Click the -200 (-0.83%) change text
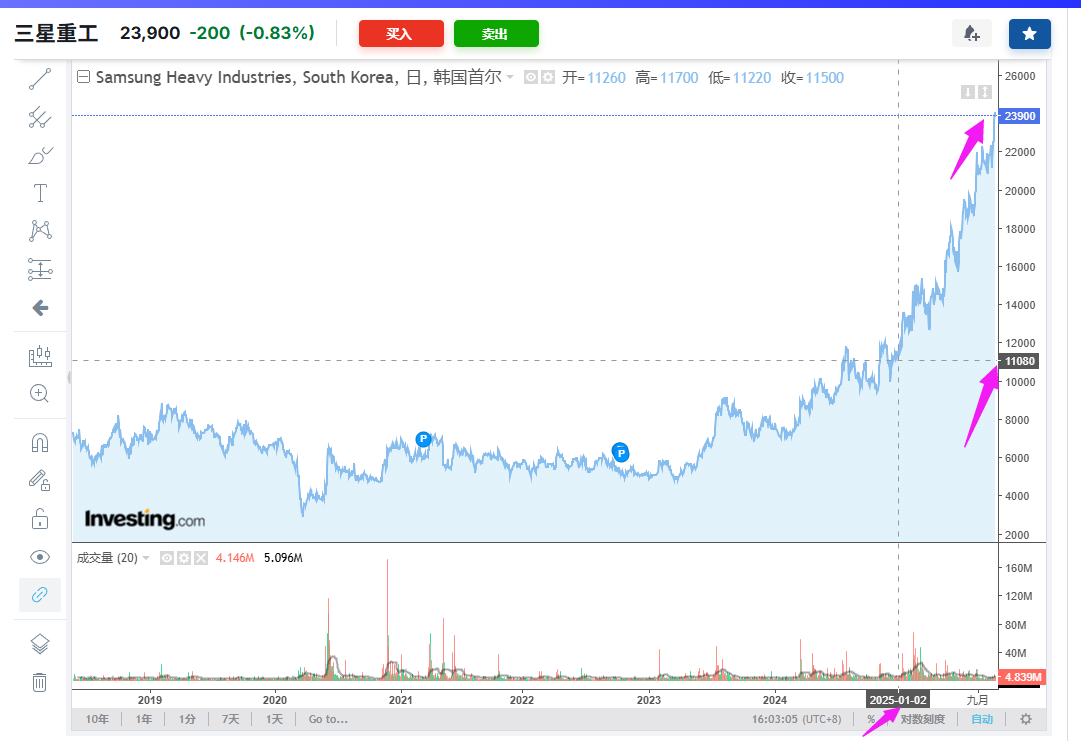Screen dimensions: 1081x741 (252, 32)
